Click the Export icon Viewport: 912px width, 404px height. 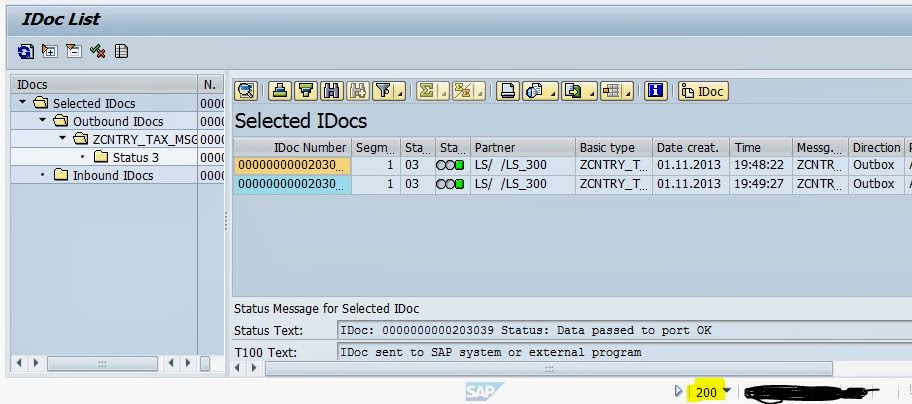point(573,91)
